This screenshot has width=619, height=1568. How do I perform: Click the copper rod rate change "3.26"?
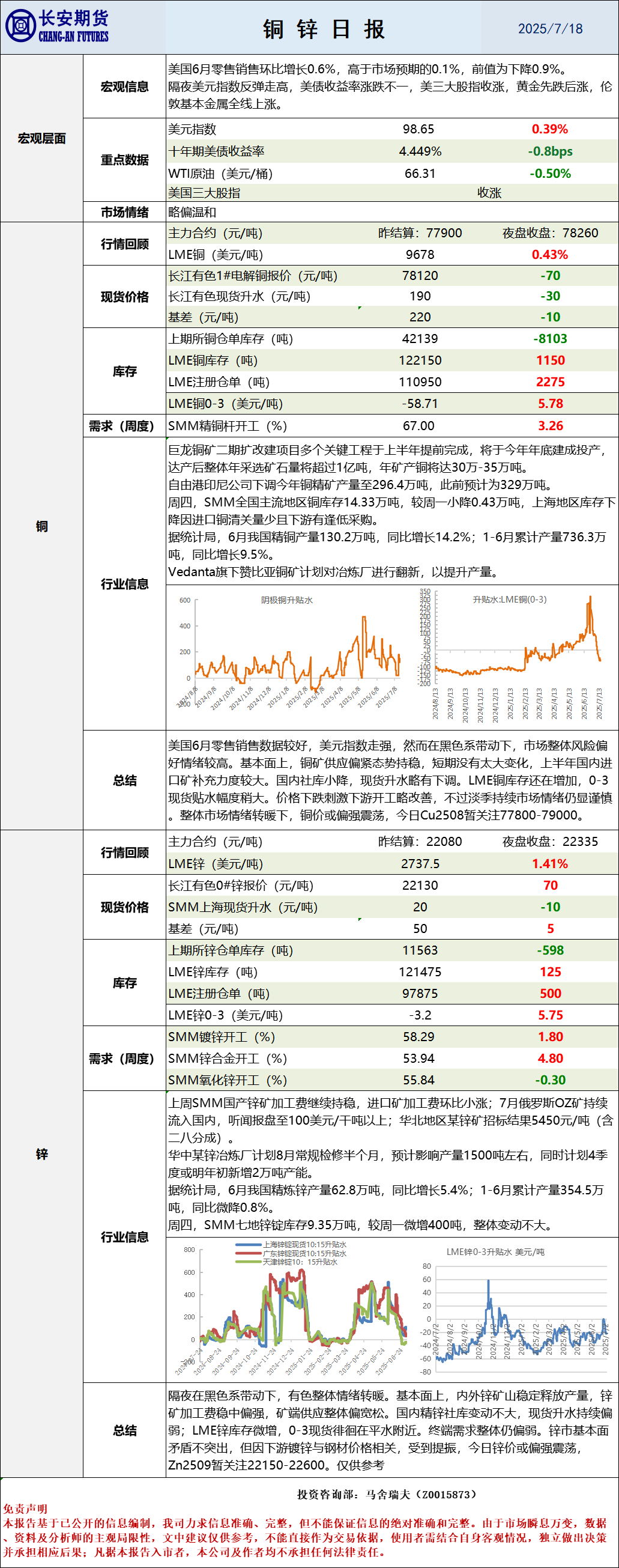(550, 426)
